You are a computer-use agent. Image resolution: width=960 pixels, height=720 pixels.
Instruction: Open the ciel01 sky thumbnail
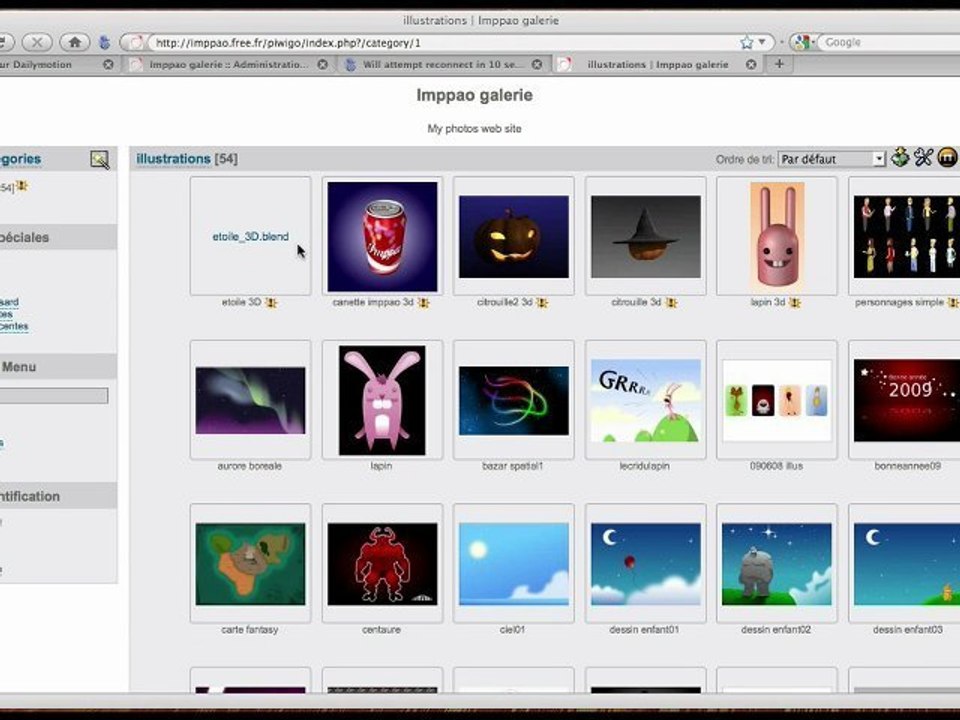[514, 564]
